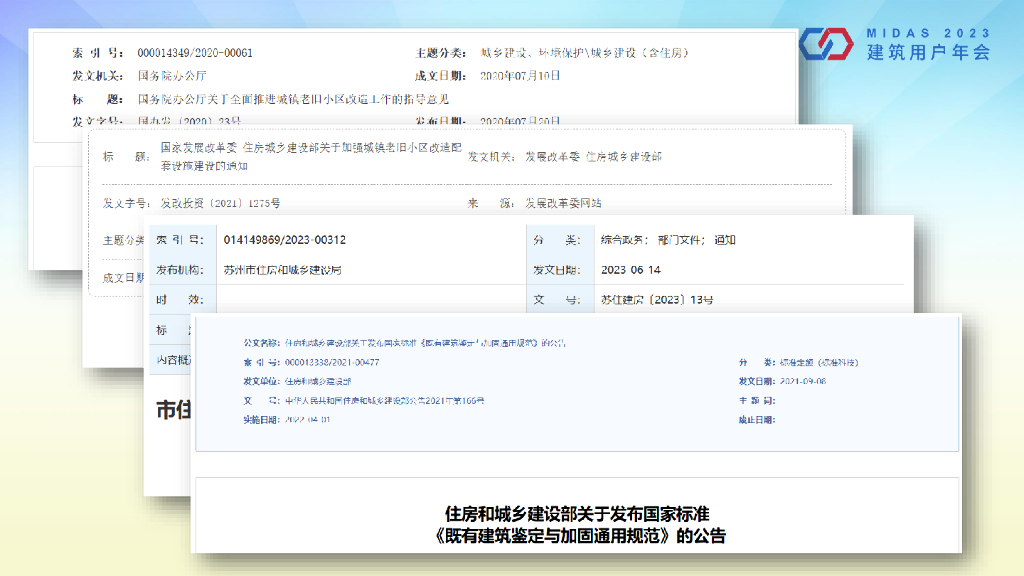This screenshot has width=1024, height=576.
Task: Click document number 发改投资〔2021〕1275号
Action: (x=220, y=203)
